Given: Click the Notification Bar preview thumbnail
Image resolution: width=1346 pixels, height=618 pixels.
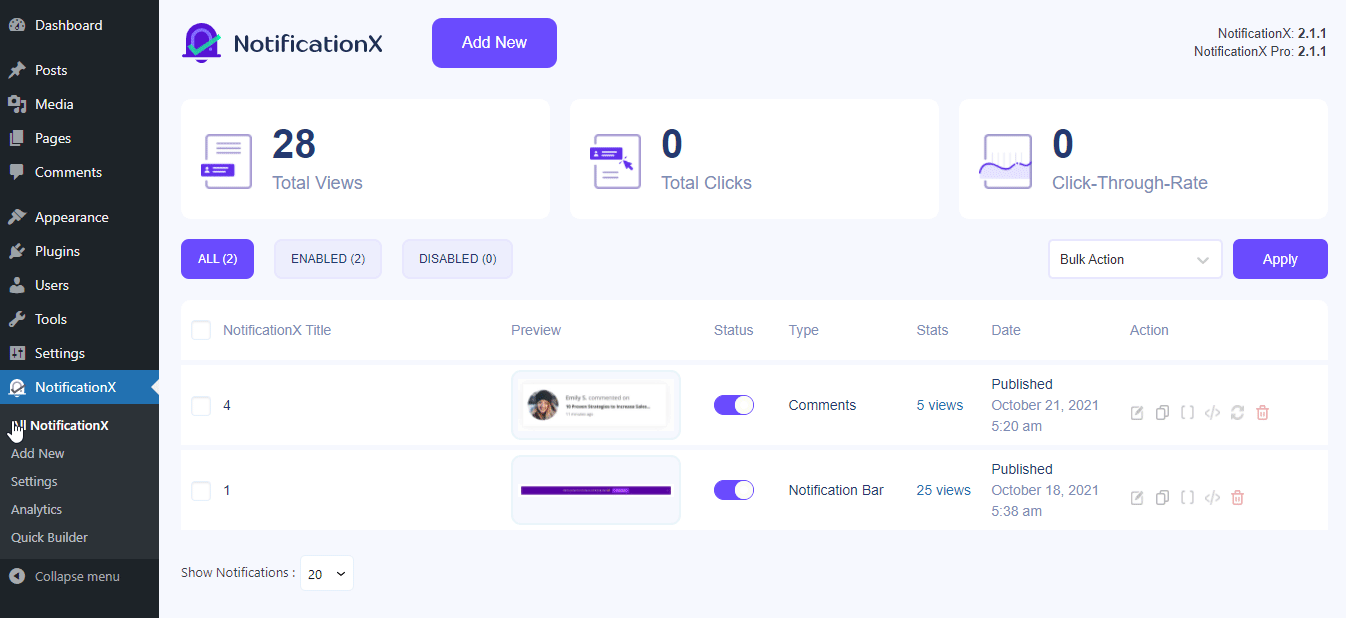Looking at the screenshot, I should point(596,490).
